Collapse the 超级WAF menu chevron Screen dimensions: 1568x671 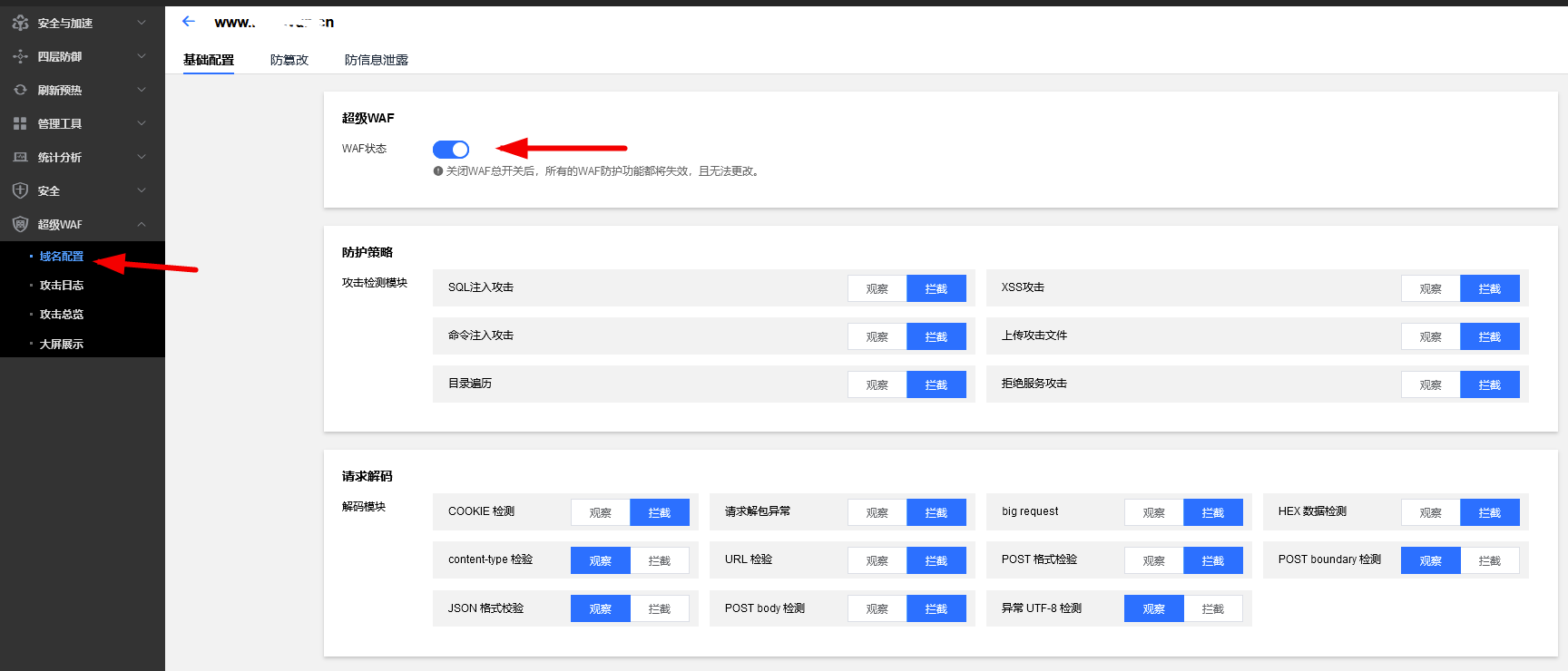click(142, 224)
